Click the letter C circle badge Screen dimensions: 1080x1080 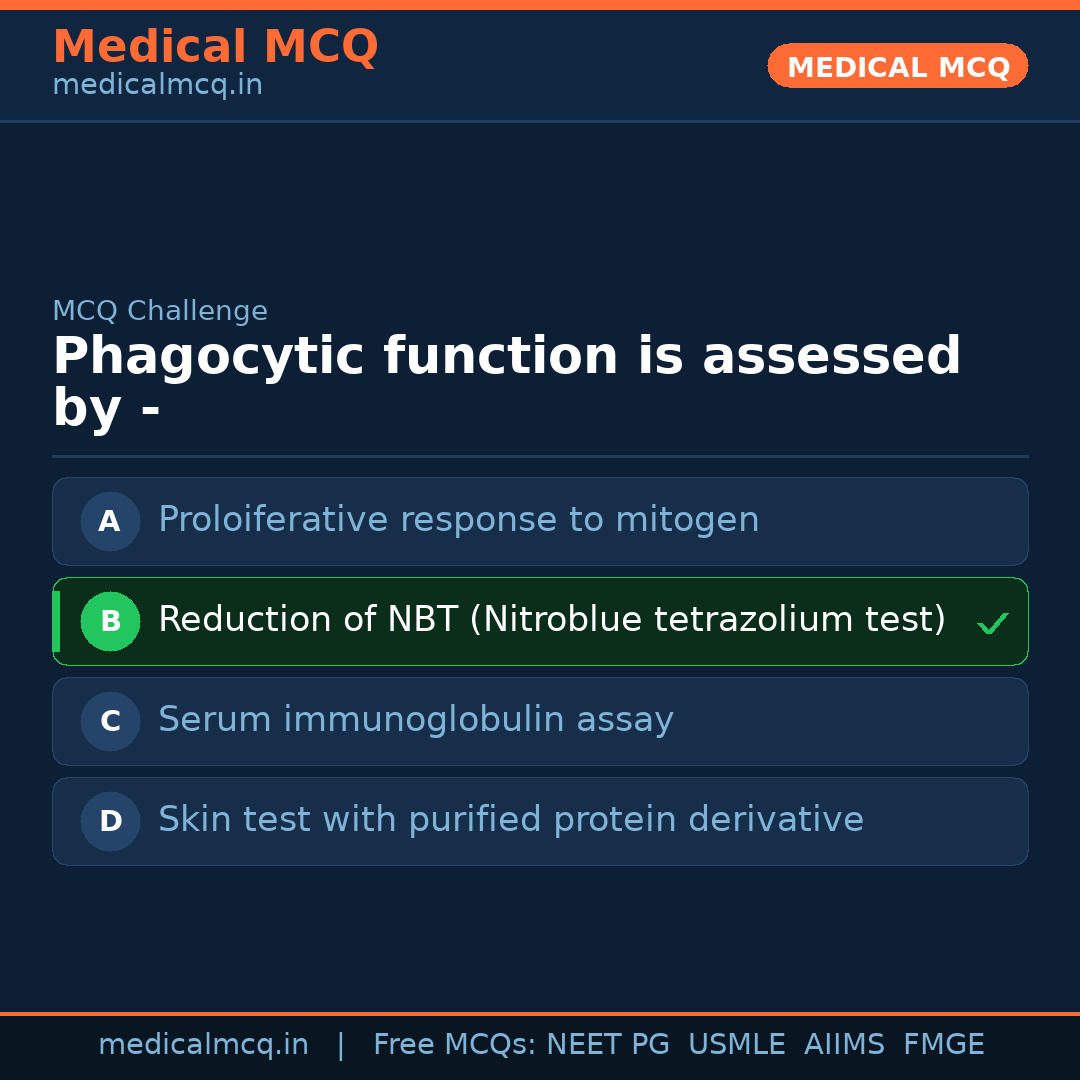point(110,721)
